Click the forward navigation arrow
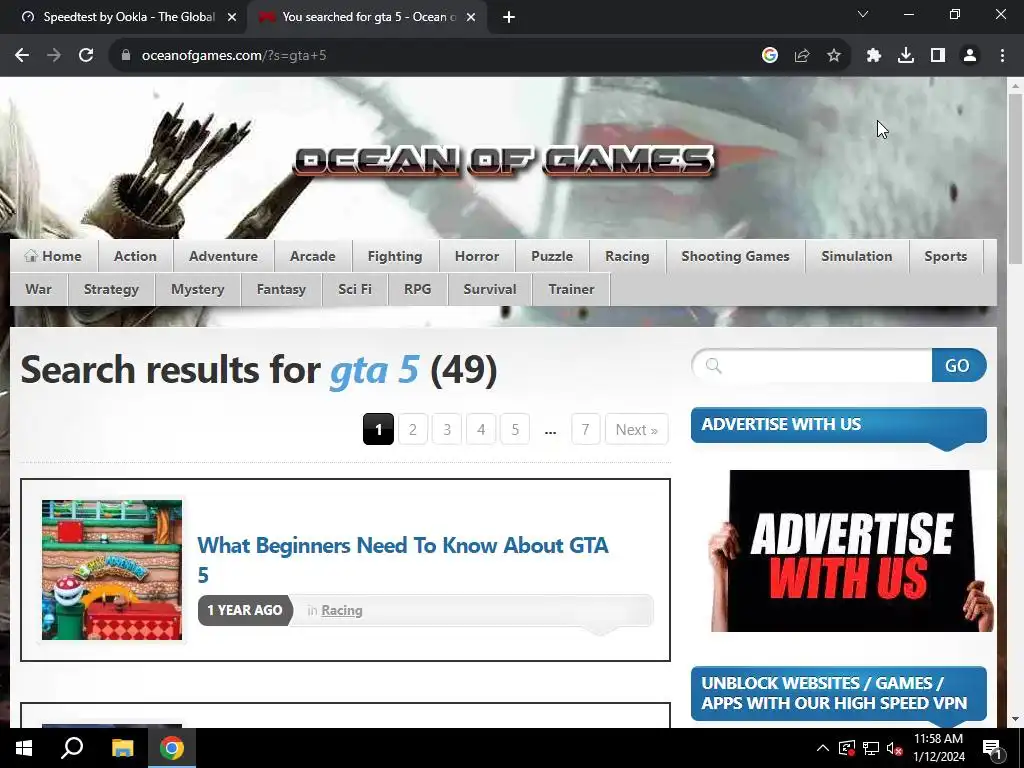 tap(54, 56)
